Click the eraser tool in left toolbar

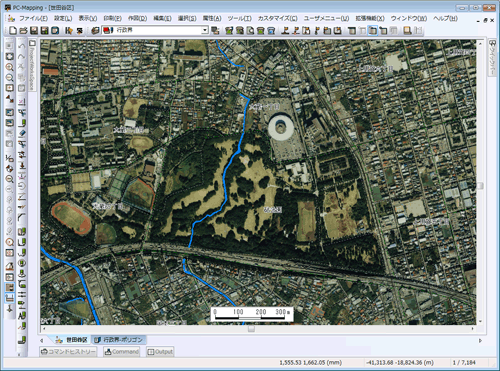coord(22,133)
